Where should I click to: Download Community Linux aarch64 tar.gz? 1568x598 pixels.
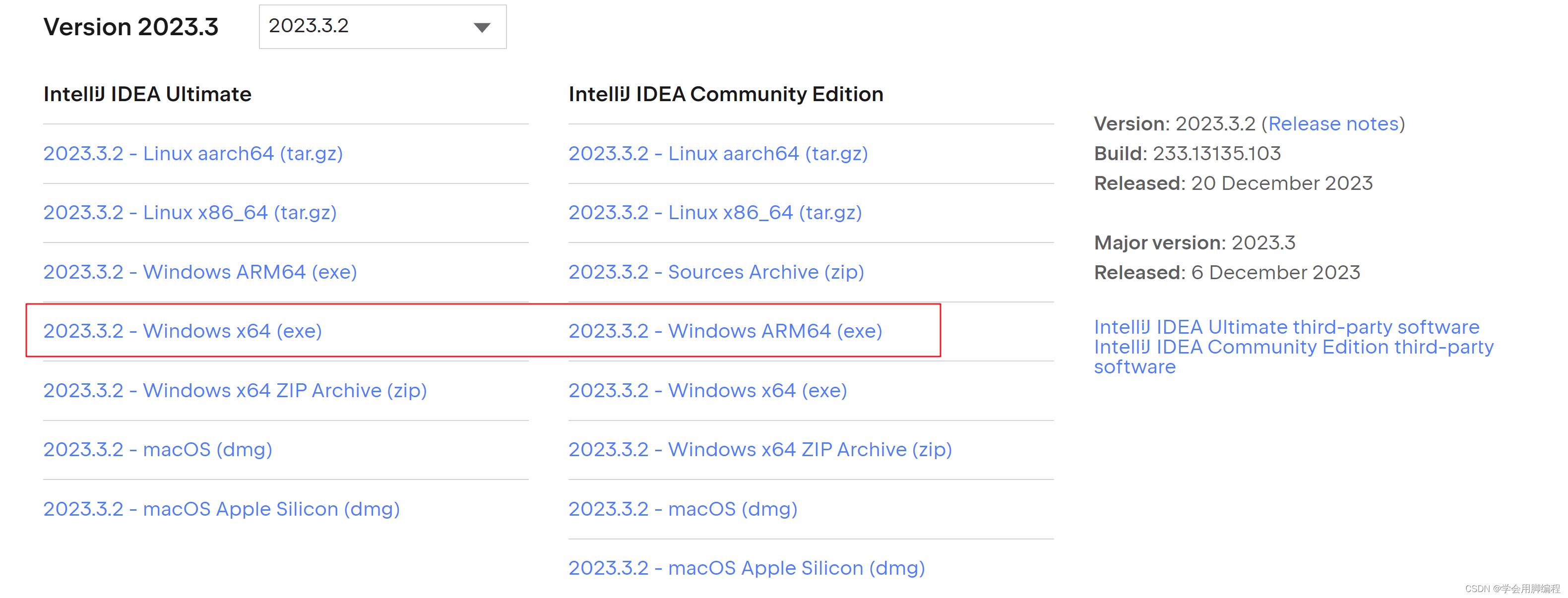pyautogui.click(x=718, y=153)
